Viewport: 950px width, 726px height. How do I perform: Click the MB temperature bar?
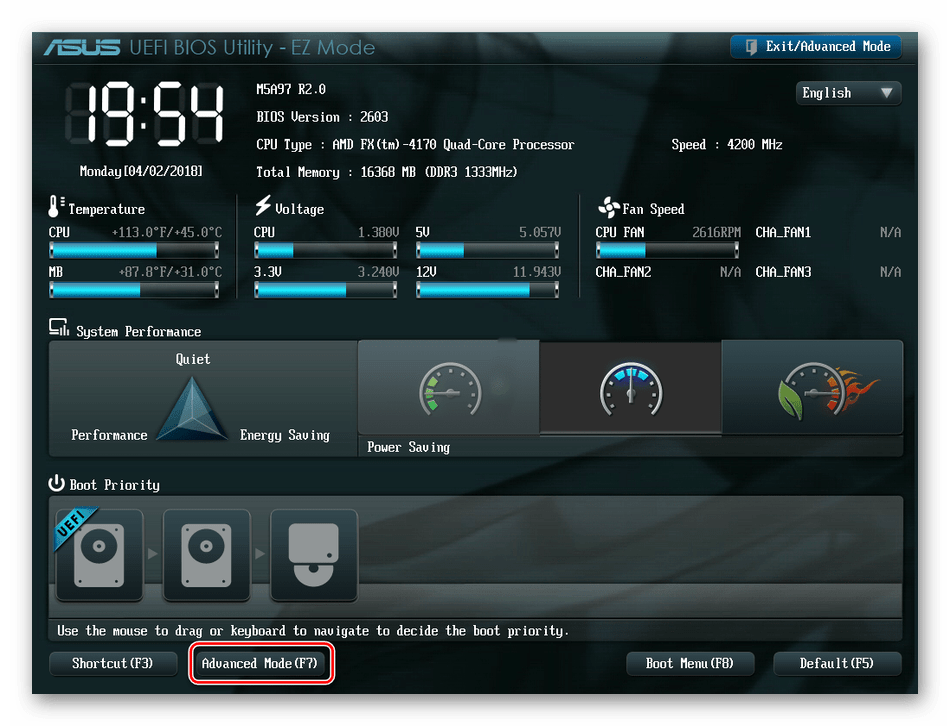134,290
